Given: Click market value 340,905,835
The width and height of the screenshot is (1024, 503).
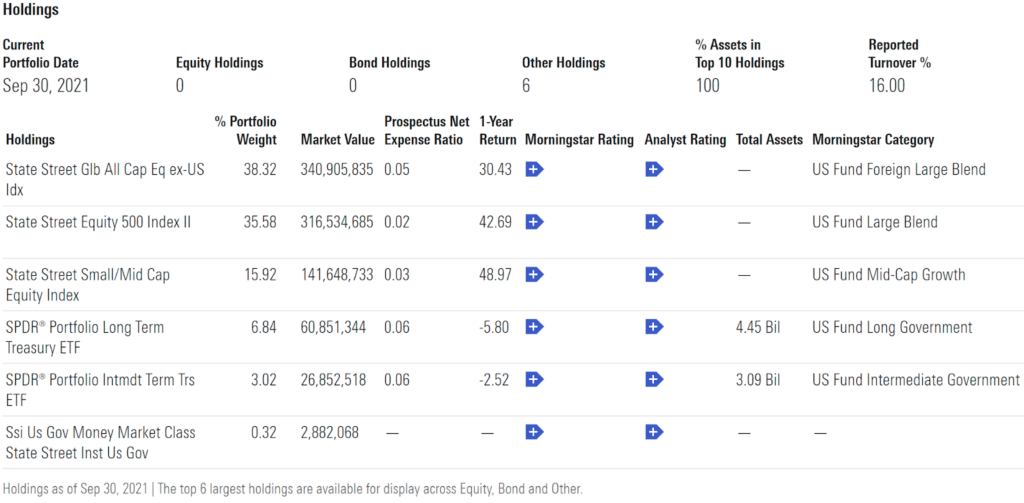Looking at the screenshot, I should 337,170.
